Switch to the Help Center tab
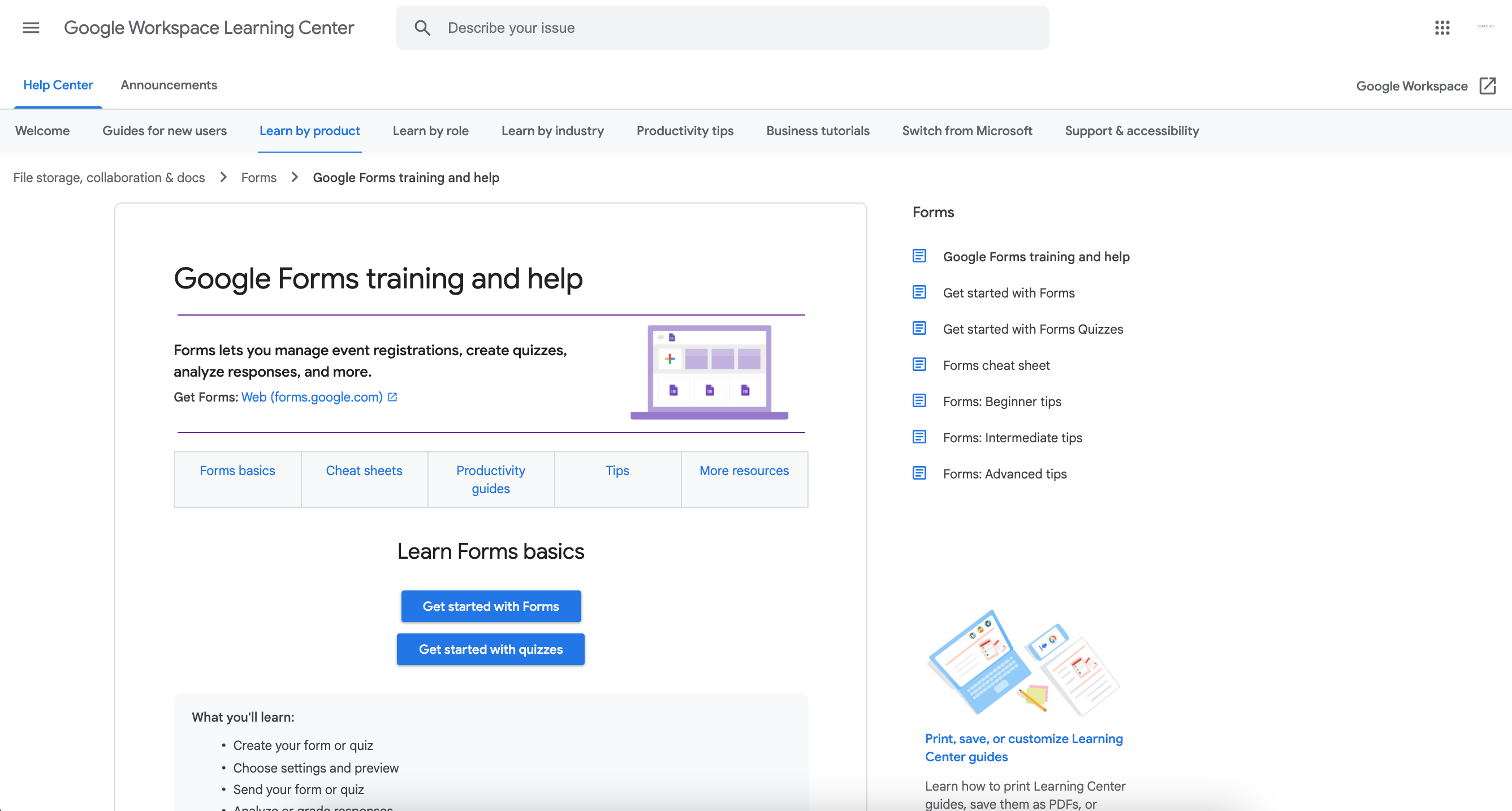Viewport: 1512px width, 811px height. tap(58, 85)
